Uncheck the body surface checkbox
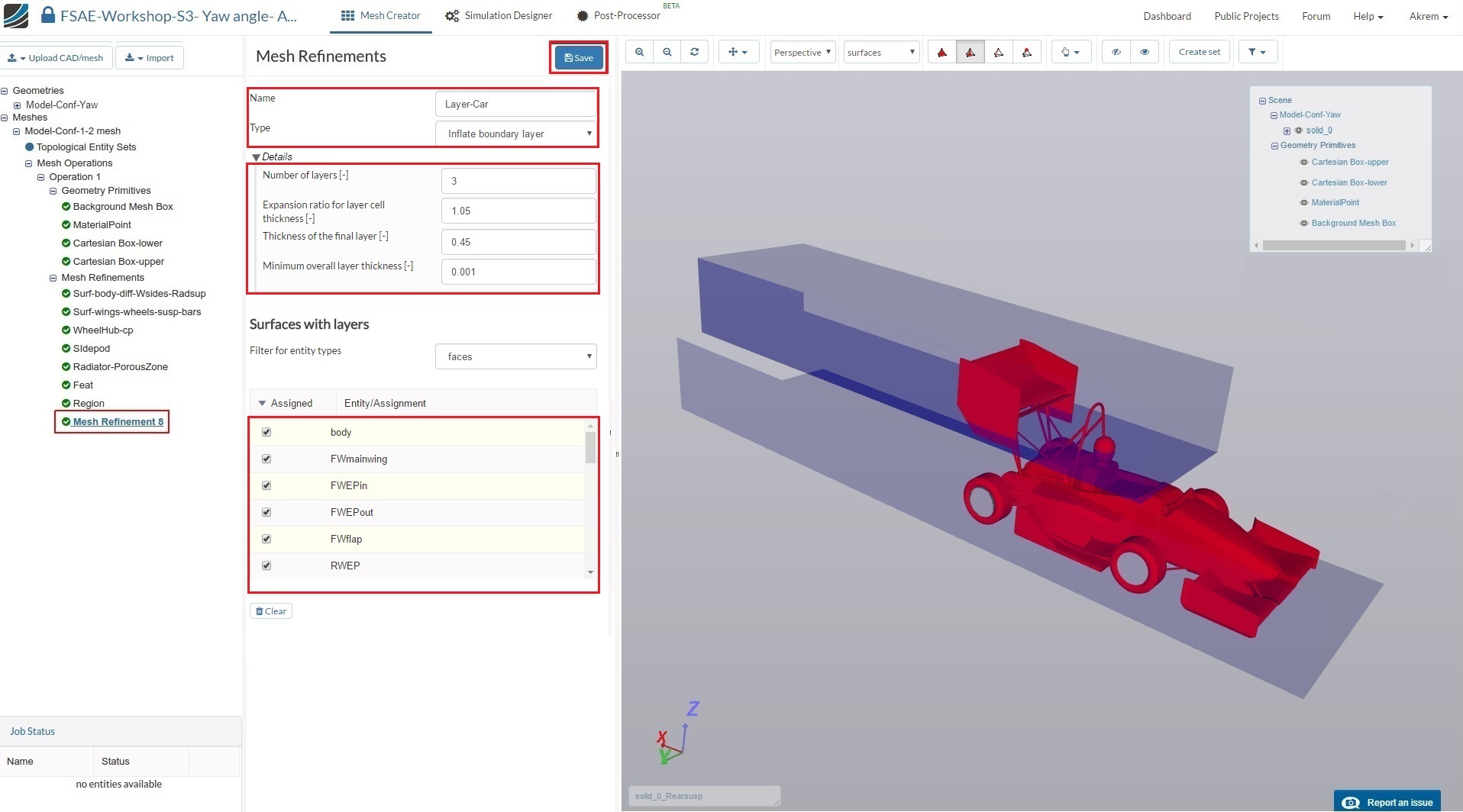Viewport: 1463px width, 812px height. (266, 432)
